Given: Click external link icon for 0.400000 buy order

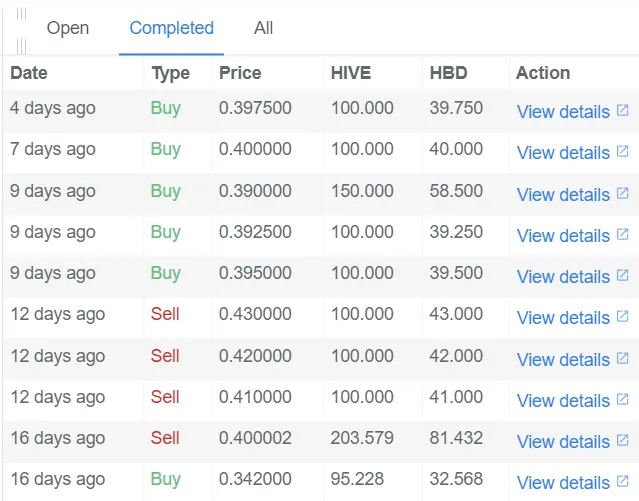Looking at the screenshot, I should coord(622,151).
